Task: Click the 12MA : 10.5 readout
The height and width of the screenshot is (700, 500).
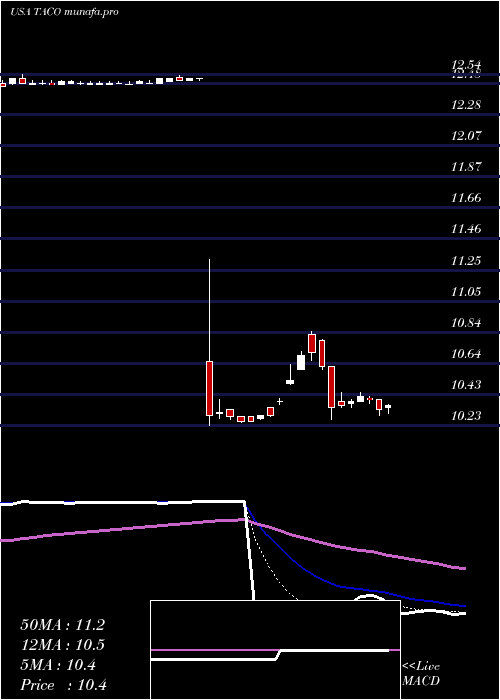Action: [x=62, y=645]
